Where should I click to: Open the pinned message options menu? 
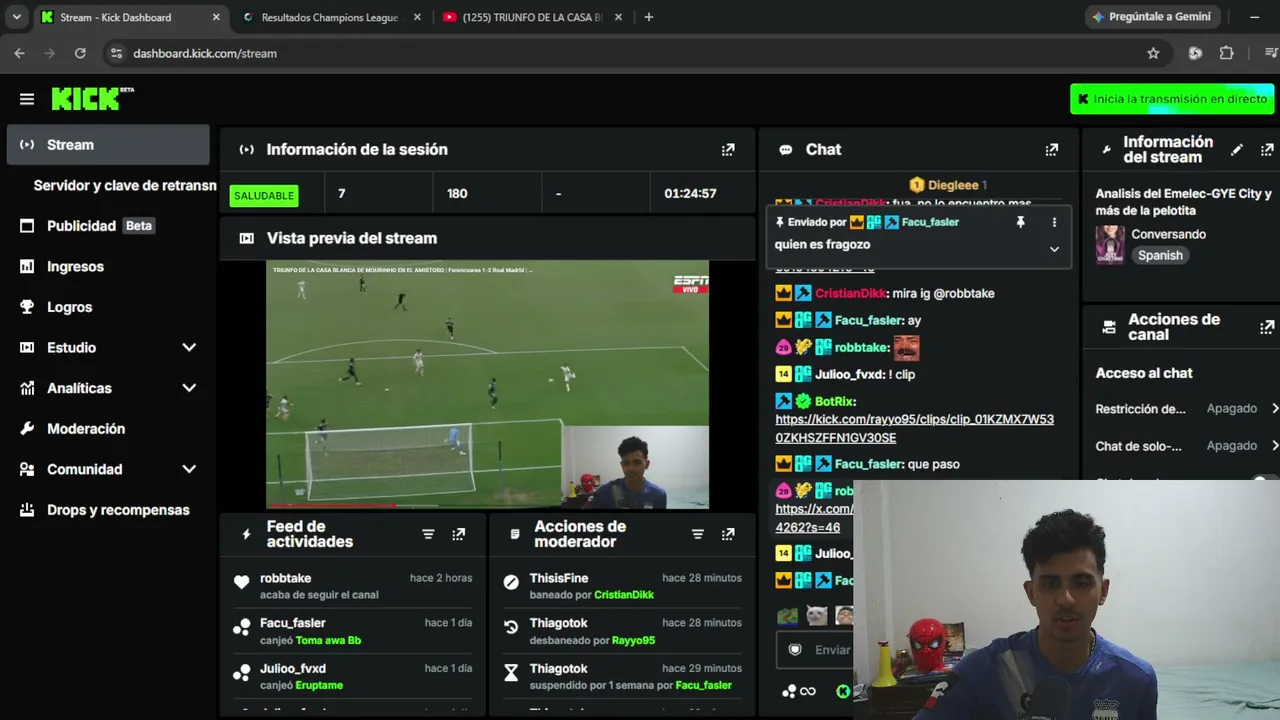[x=1054, y=222]
